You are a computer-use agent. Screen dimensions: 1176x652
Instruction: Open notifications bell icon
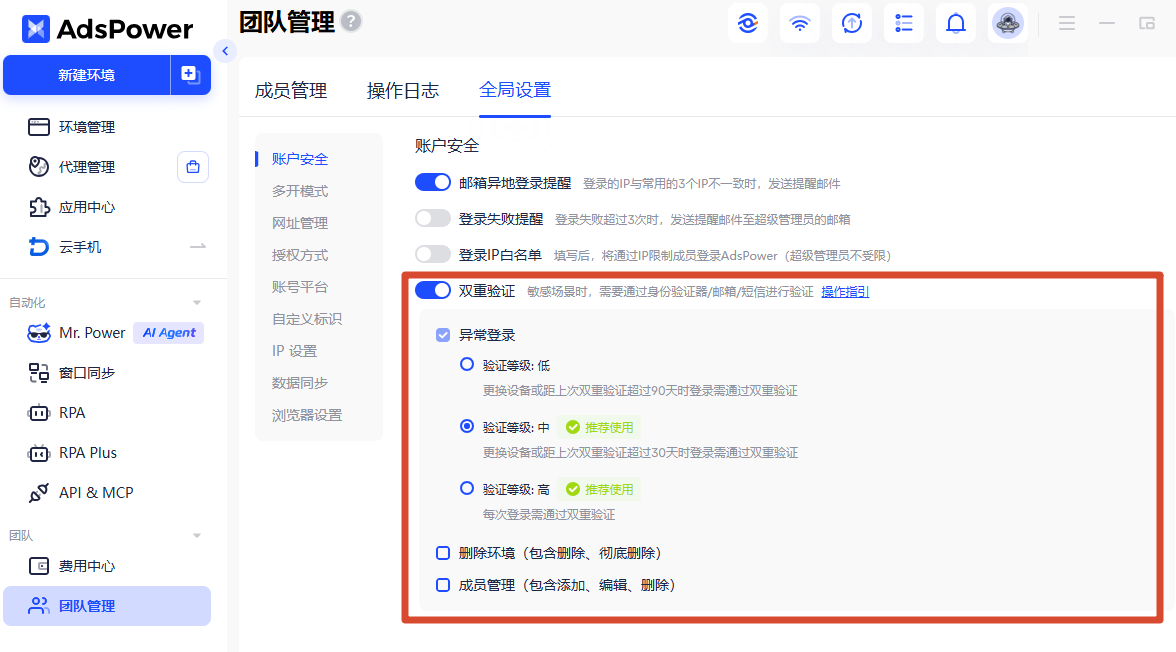click(956, 23)
